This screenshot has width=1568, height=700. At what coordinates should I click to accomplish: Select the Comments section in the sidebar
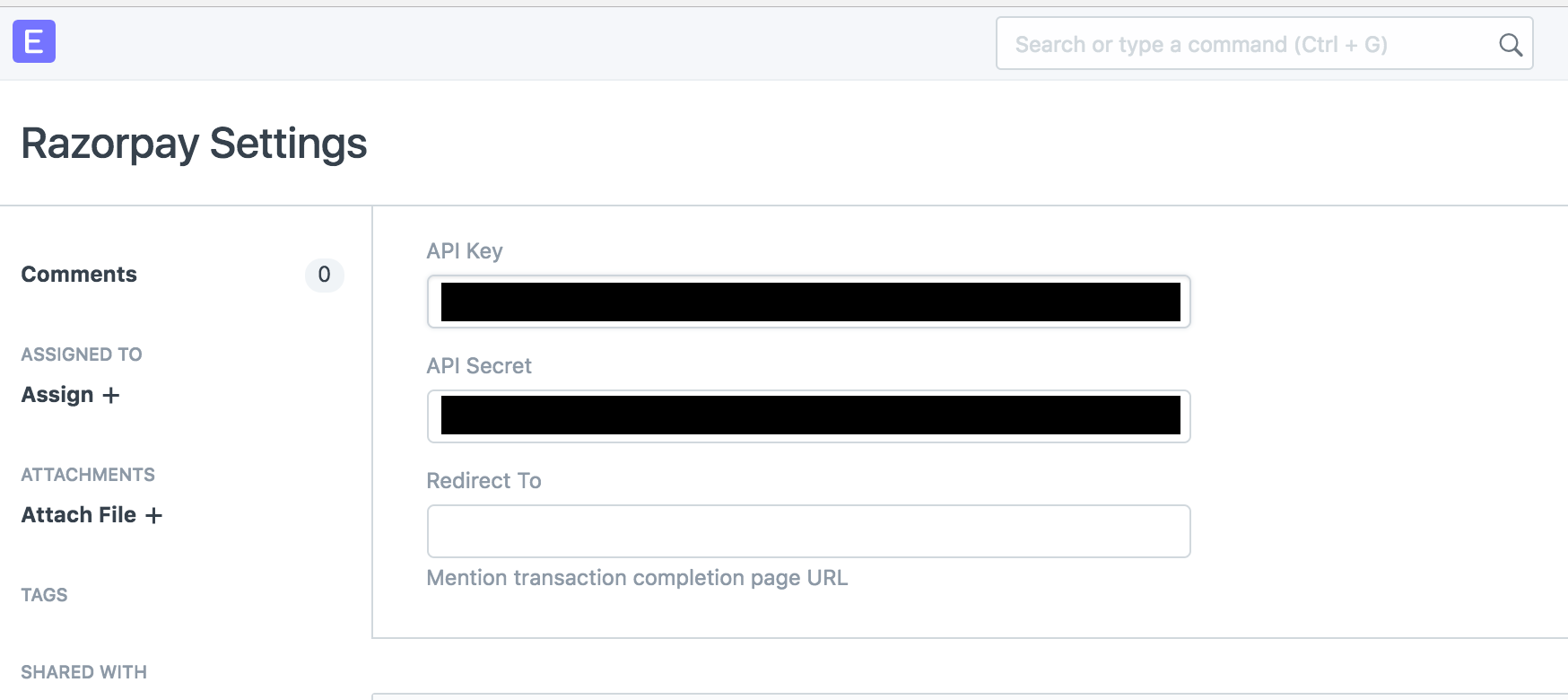coord(78,274)
